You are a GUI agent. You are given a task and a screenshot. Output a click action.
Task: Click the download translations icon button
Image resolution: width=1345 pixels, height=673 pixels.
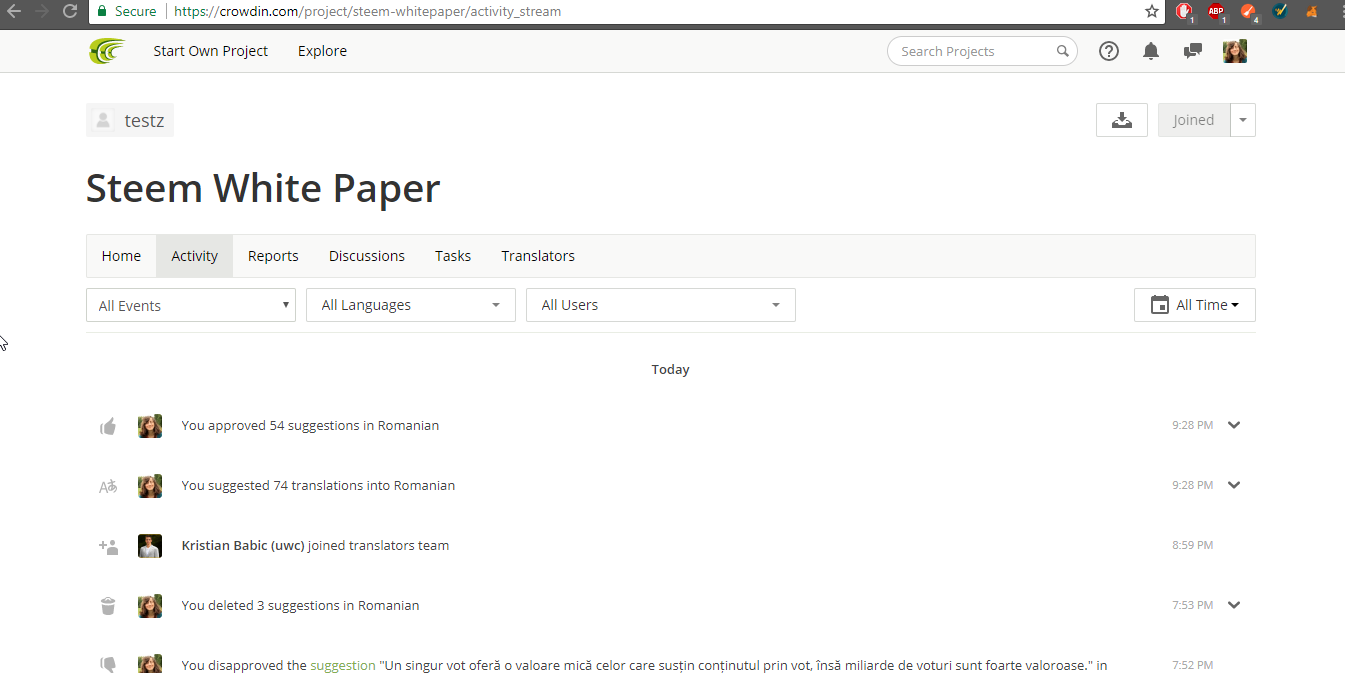click(x=1122, y=120)
